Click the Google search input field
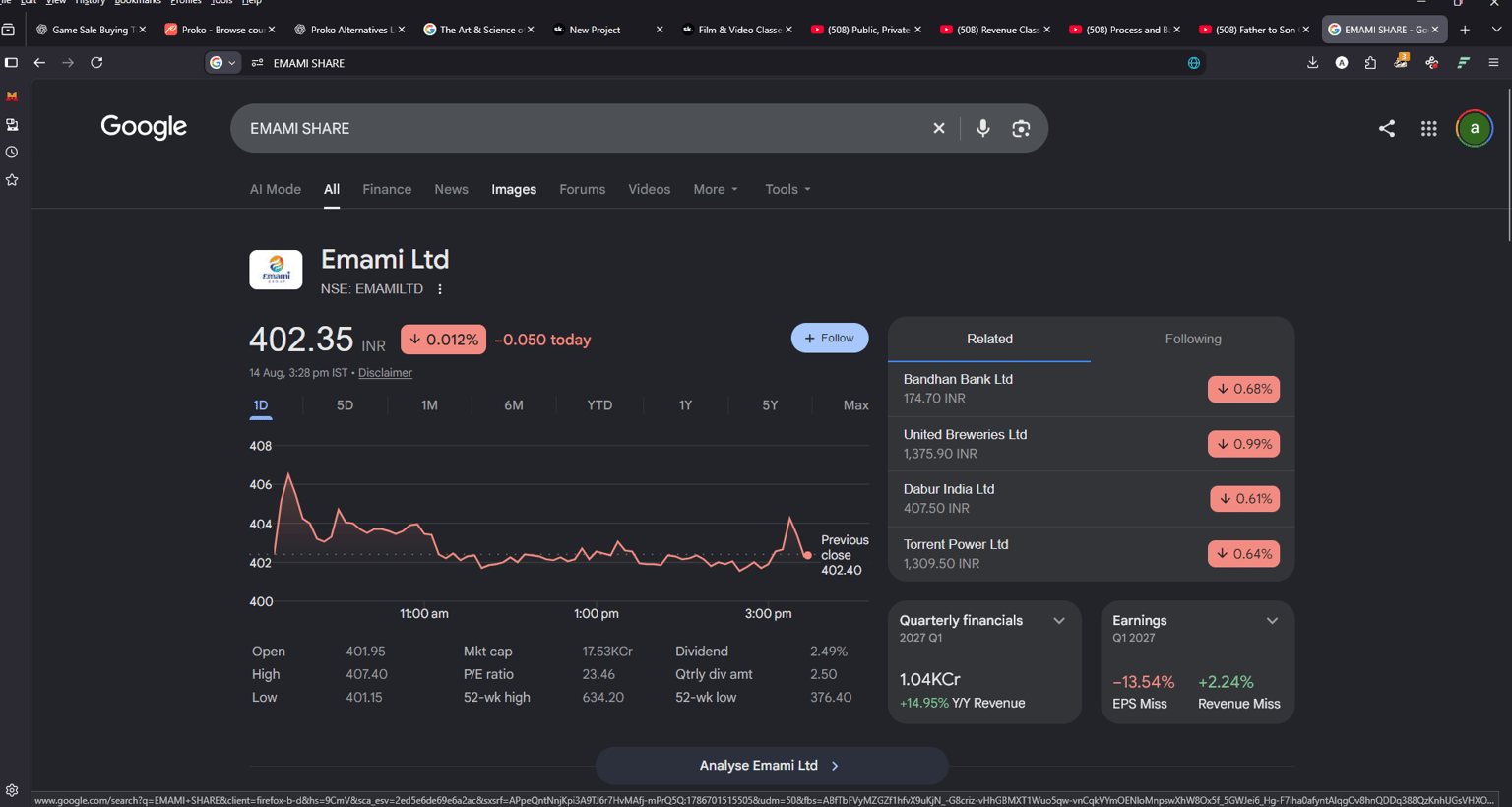Image resolution: width=1512 pixels, height=807 pixels. (x=585, y=128)
